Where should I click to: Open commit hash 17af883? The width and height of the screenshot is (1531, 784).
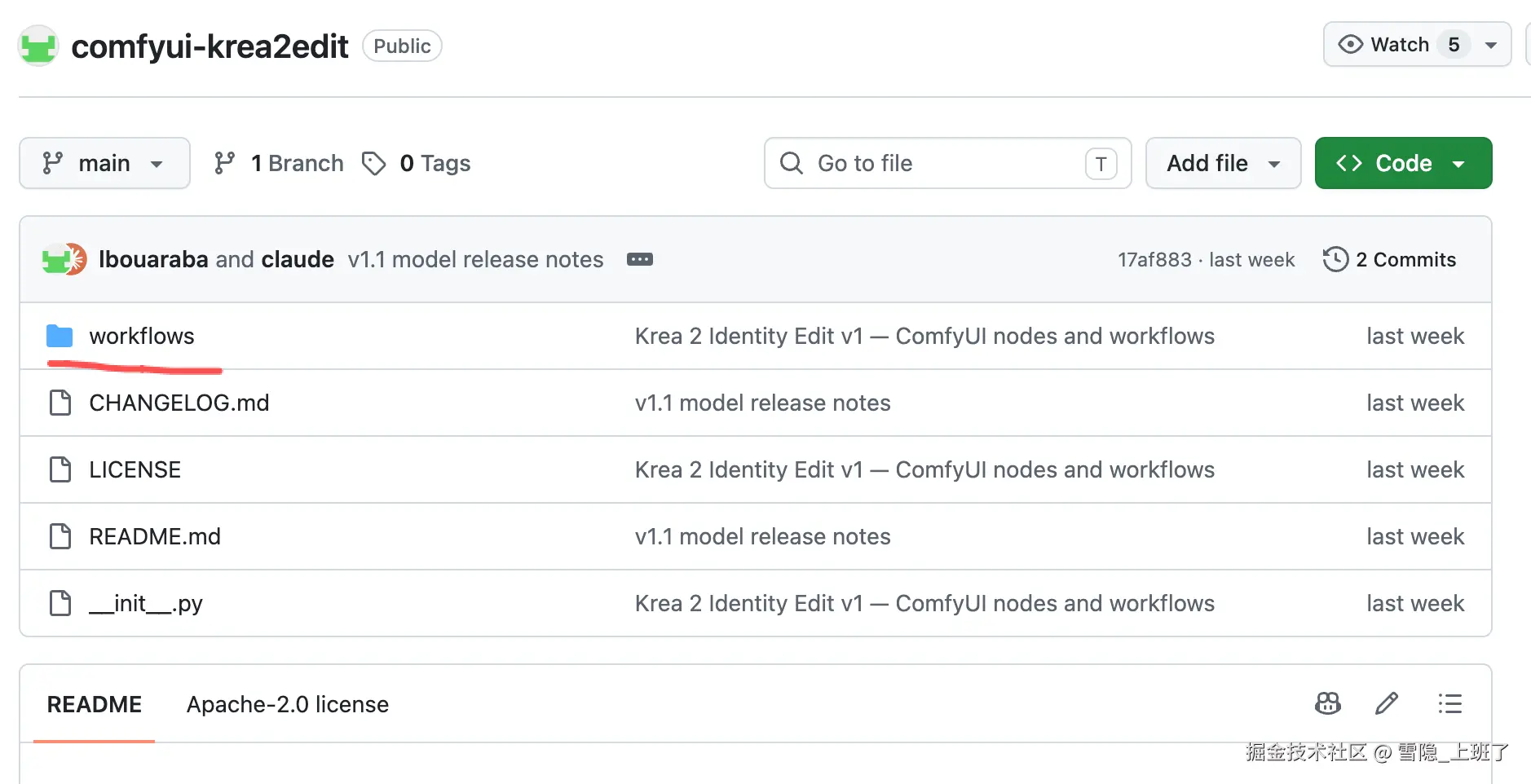tap(1154, 259)
